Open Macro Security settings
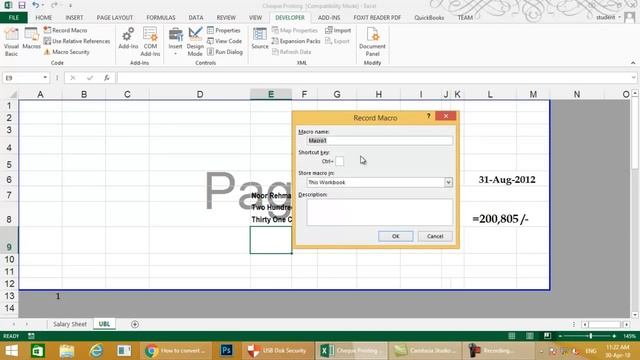 (x=67, y=52)
